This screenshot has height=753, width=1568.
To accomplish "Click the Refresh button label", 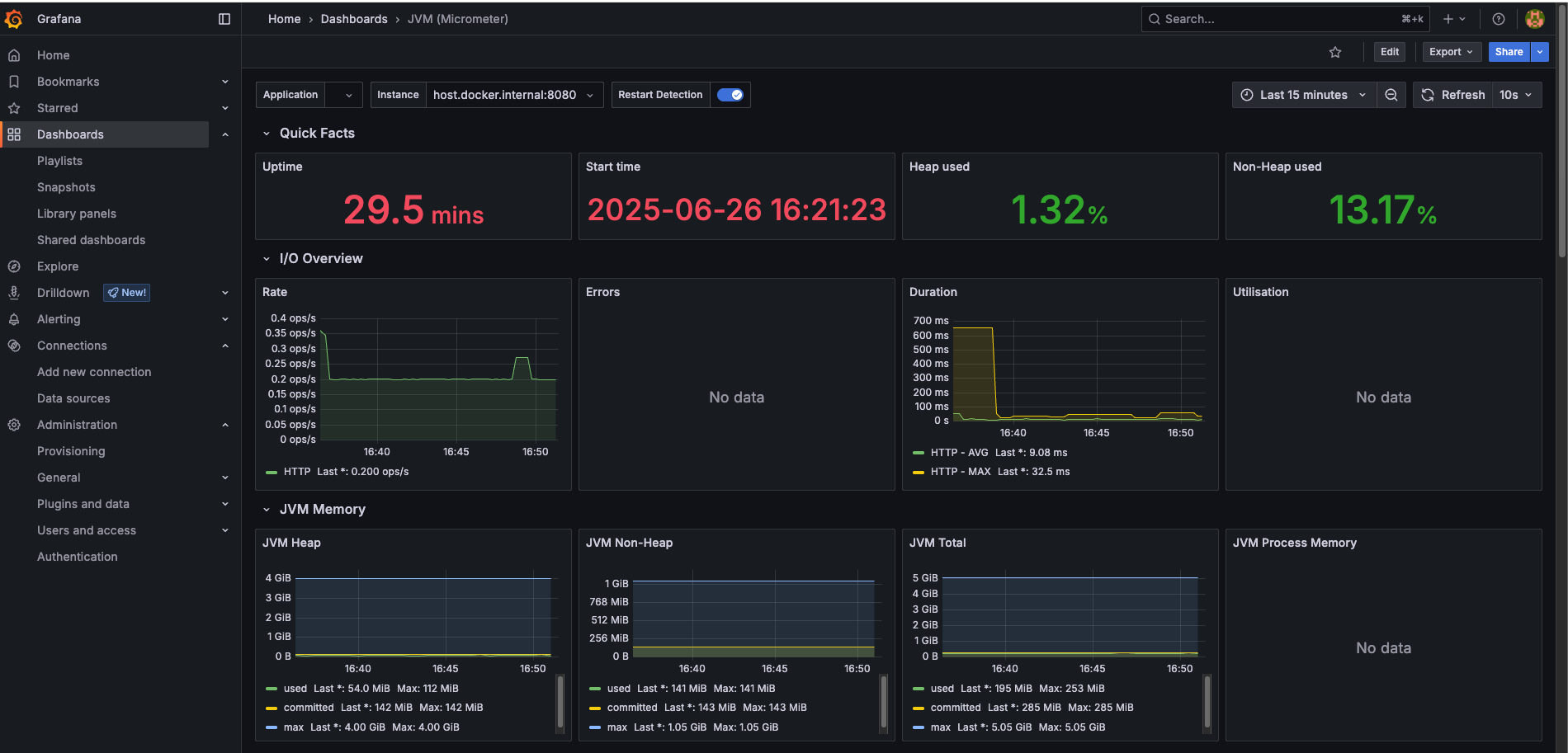I will (x=1462, y=95).
